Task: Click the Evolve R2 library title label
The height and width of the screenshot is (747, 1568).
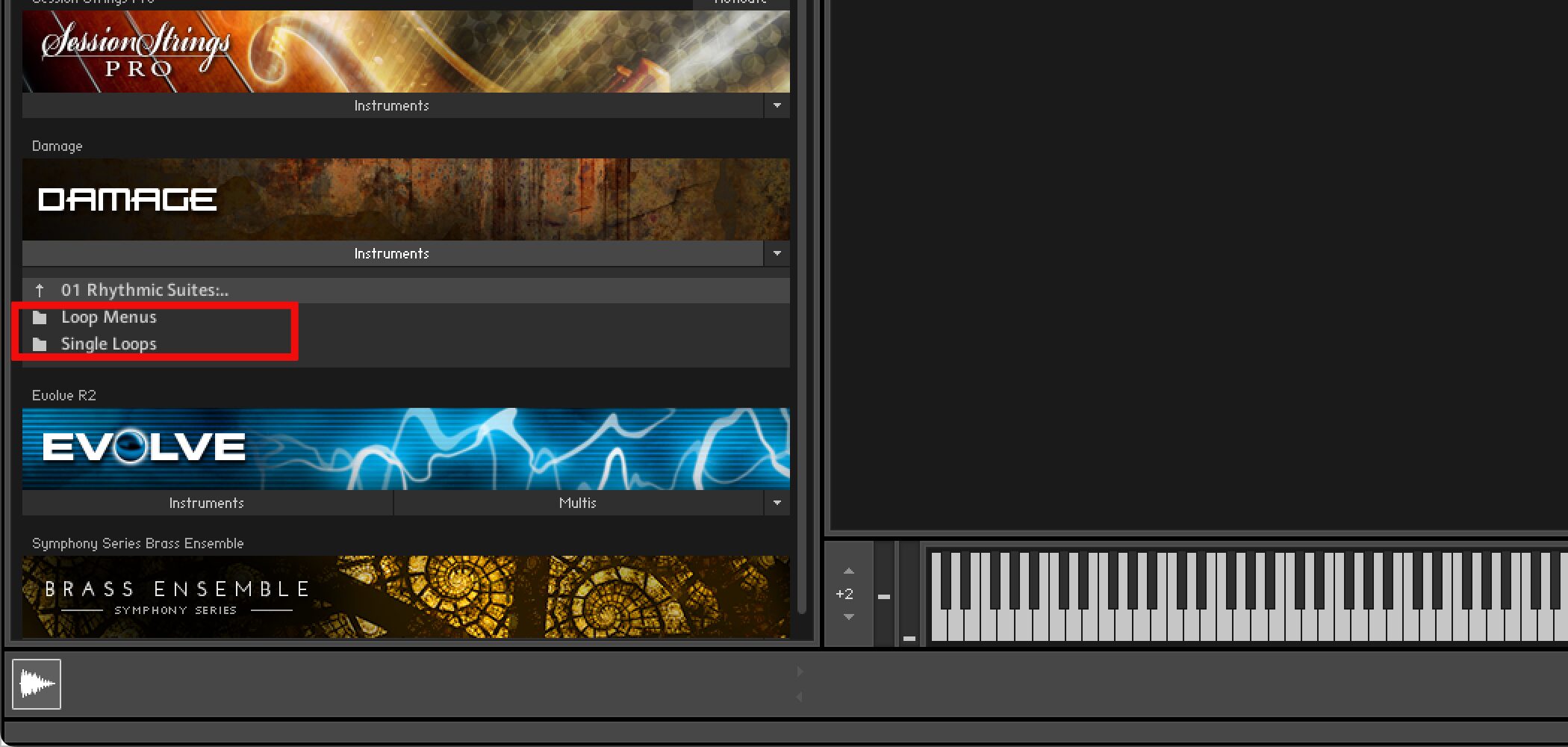Action: pos(64,396)
